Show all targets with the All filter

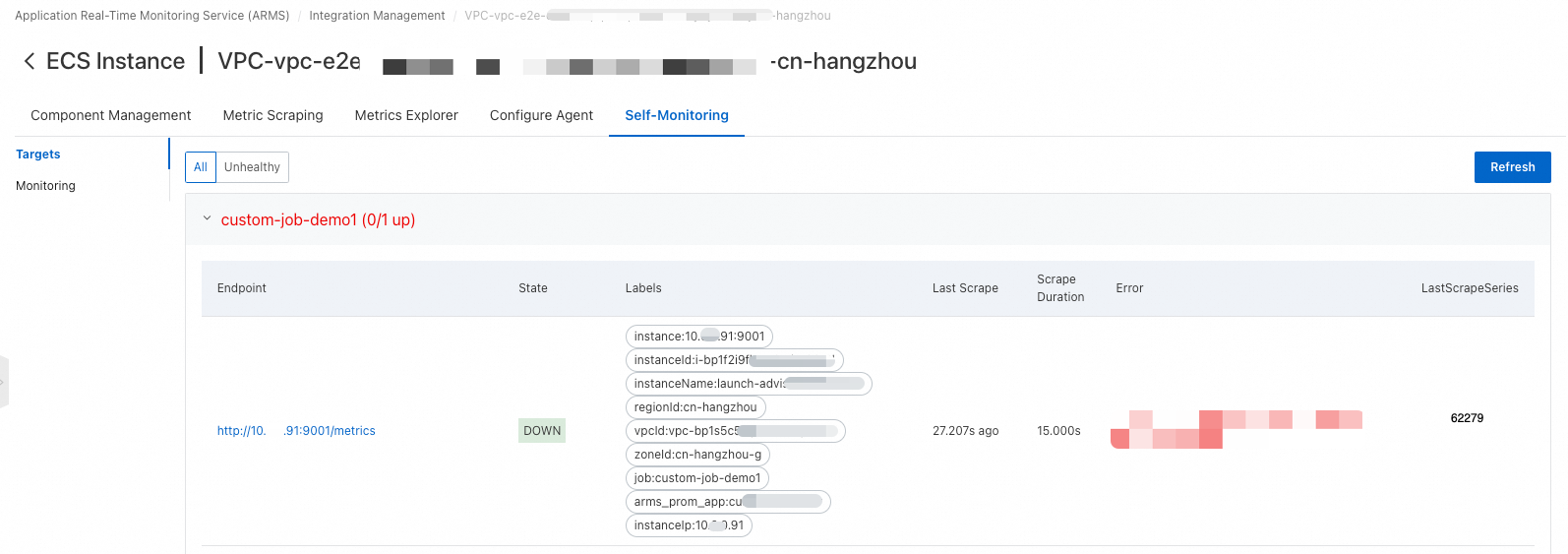tap(201, 167)
